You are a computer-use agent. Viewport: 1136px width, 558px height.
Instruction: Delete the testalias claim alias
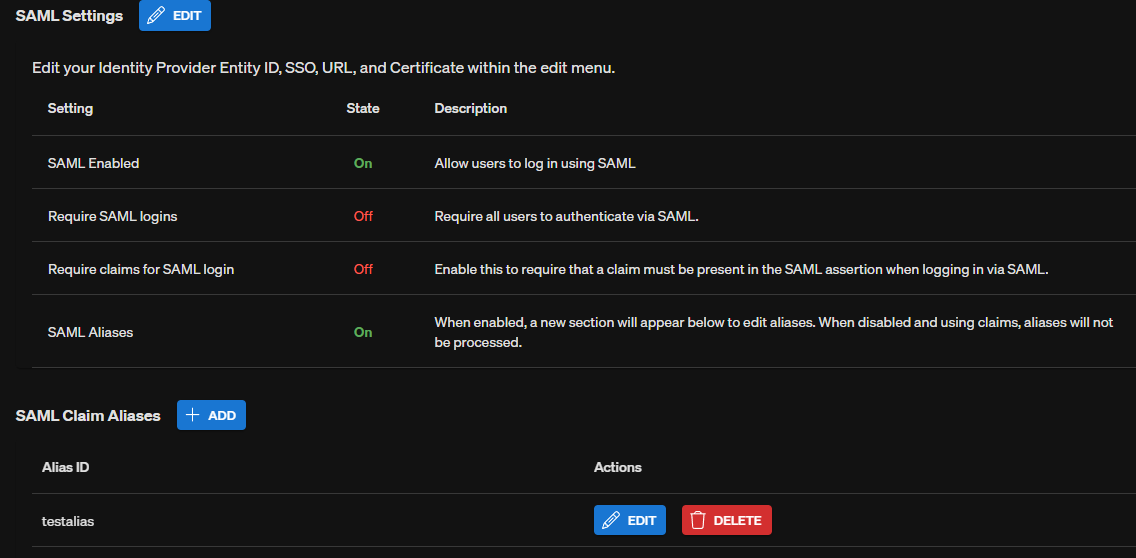click(727, 520)
